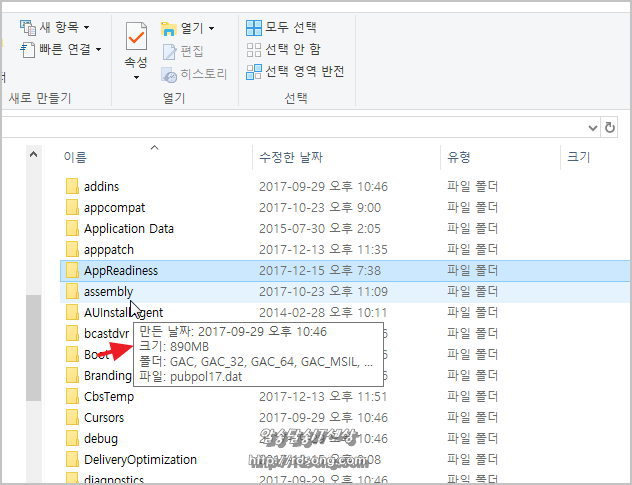
Task: Select the apppatch folder icon
Action: (73, 249)
